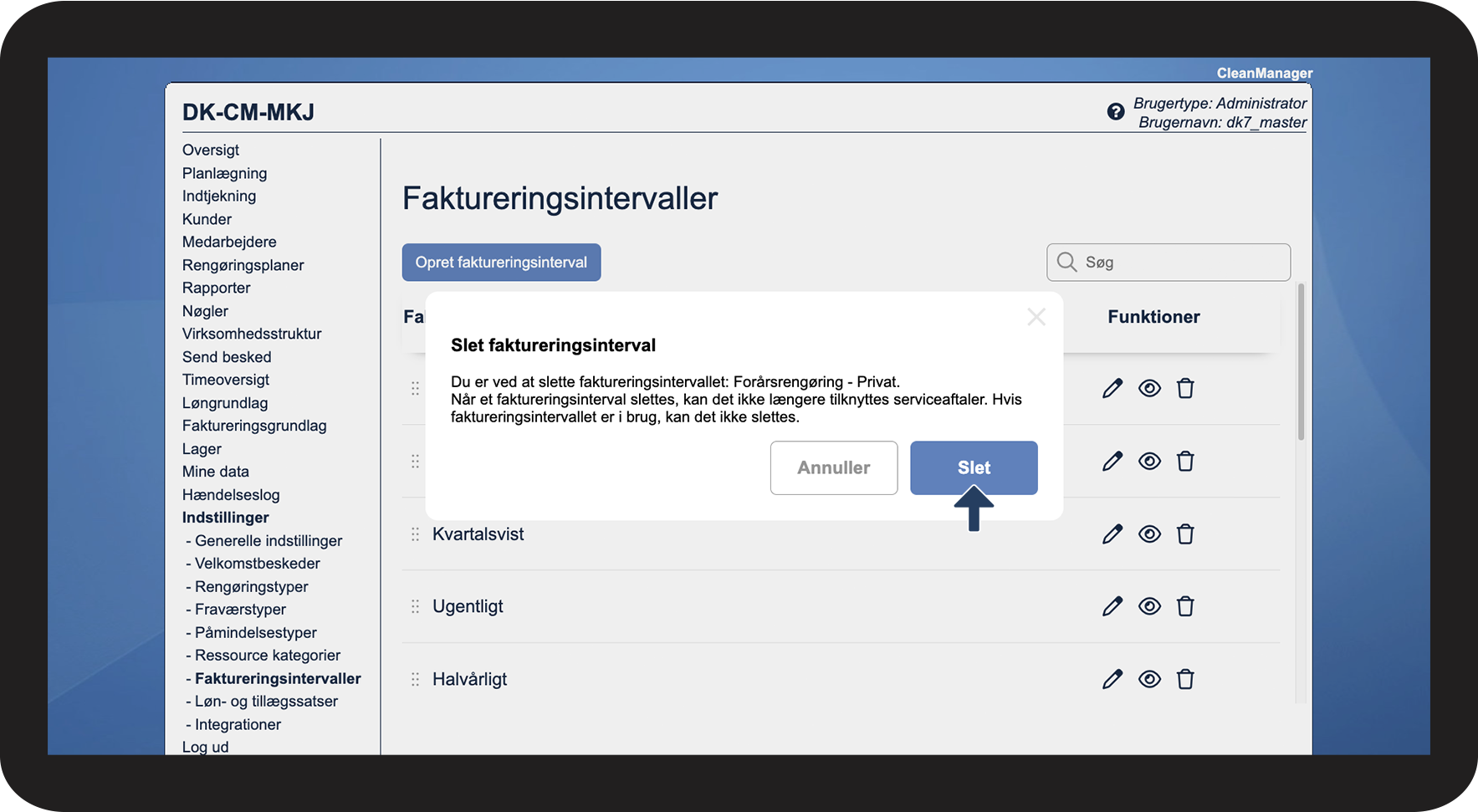Close the delete dialog with the X
1478x812 pixels.
[1036, 317]
